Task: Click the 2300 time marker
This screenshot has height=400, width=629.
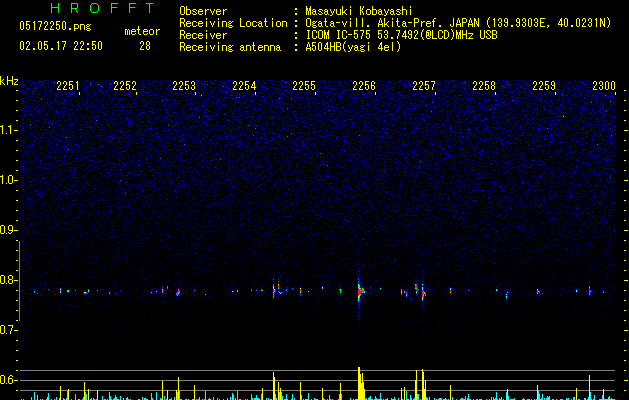Action: pyautogui.click(x=604, y=86)
